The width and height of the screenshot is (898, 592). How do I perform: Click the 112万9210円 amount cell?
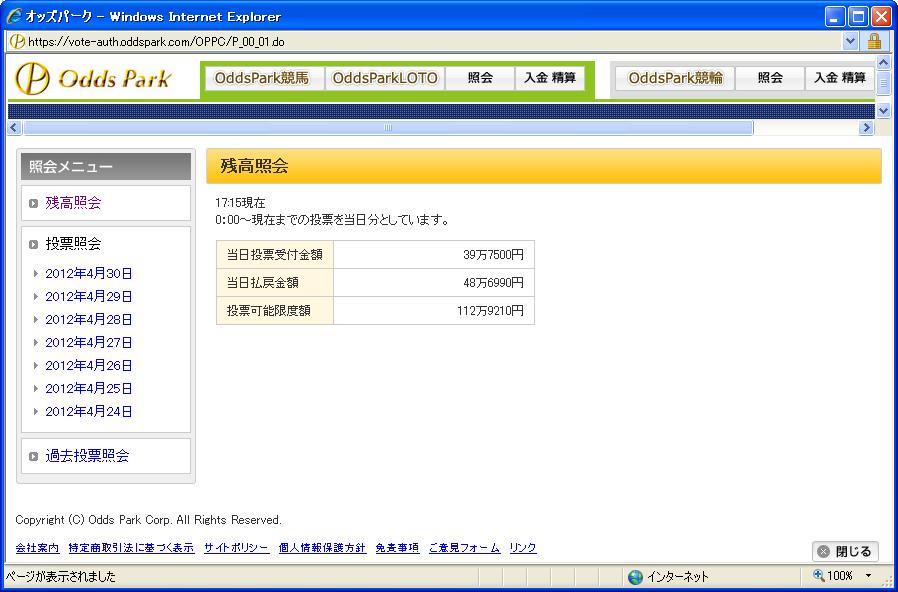tap(434, 311)
